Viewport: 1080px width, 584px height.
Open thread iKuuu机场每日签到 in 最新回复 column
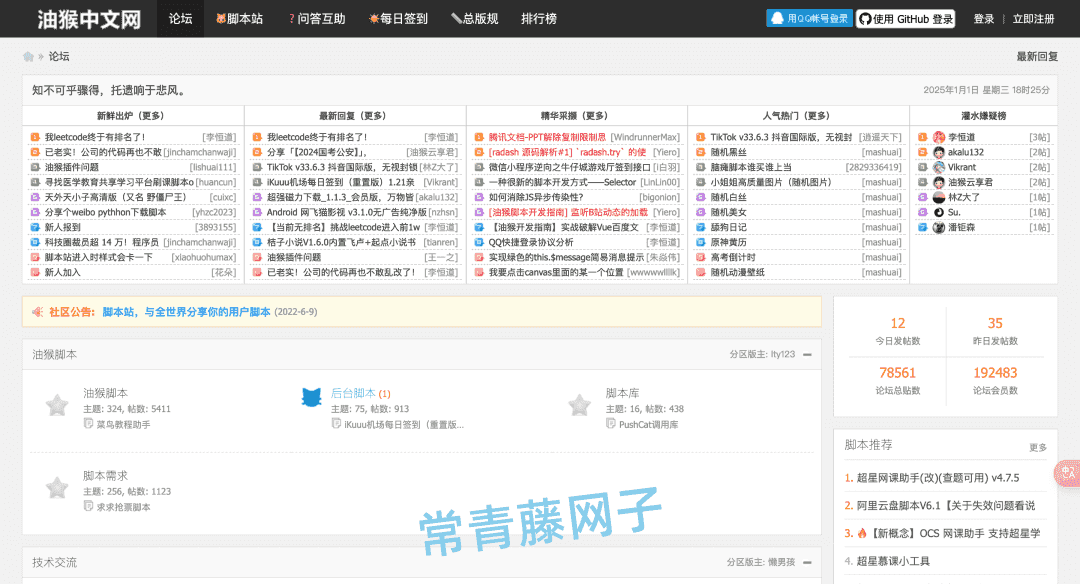(x=341, y=182)
